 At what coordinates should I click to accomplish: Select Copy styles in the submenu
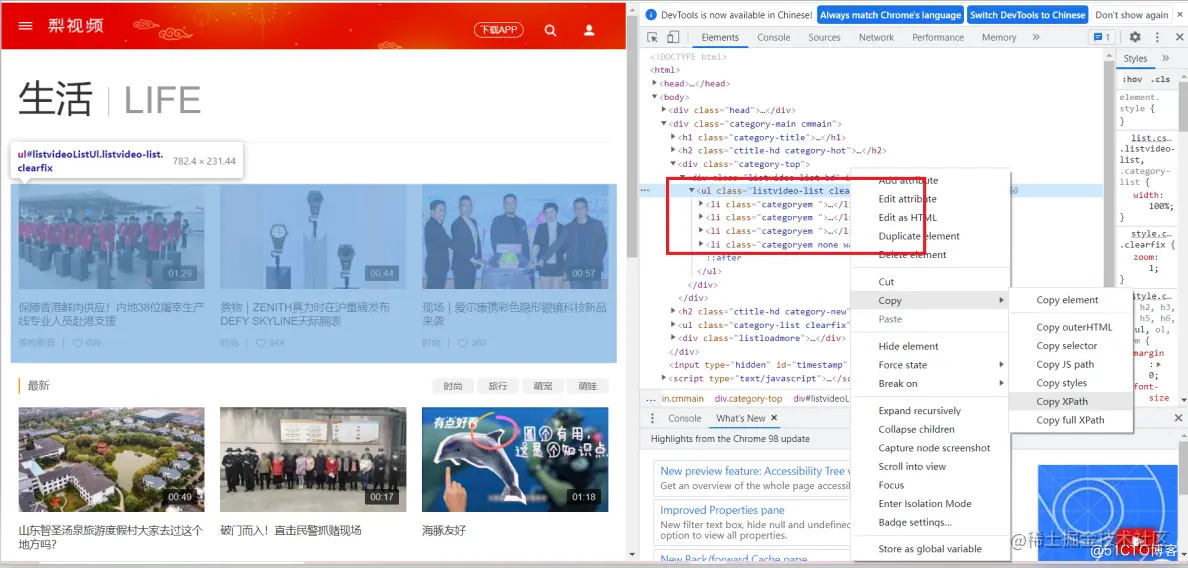tap(1071, 382)
